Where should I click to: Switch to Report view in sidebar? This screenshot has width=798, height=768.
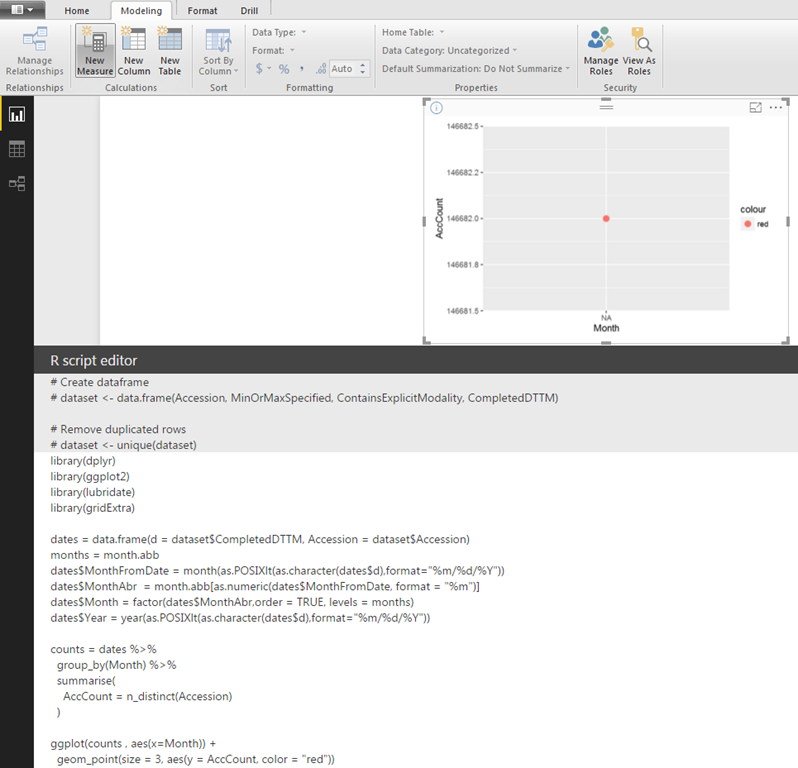tap(16, 115)
